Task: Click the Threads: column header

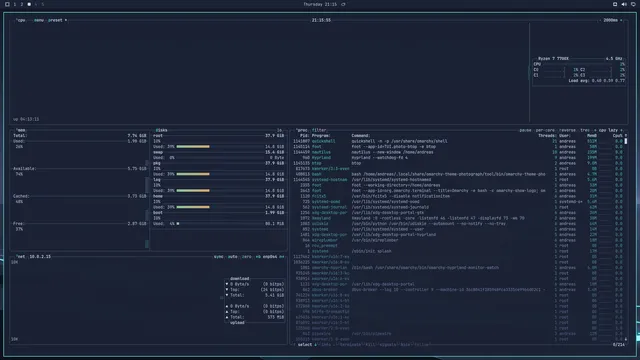Action: pyautogui.click(x=547, y=136)
